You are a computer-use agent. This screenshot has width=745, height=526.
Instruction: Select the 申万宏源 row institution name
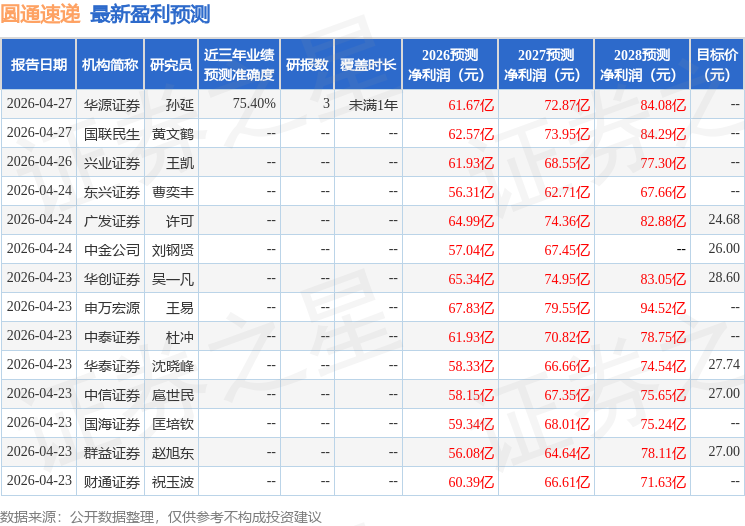(112, 308)
